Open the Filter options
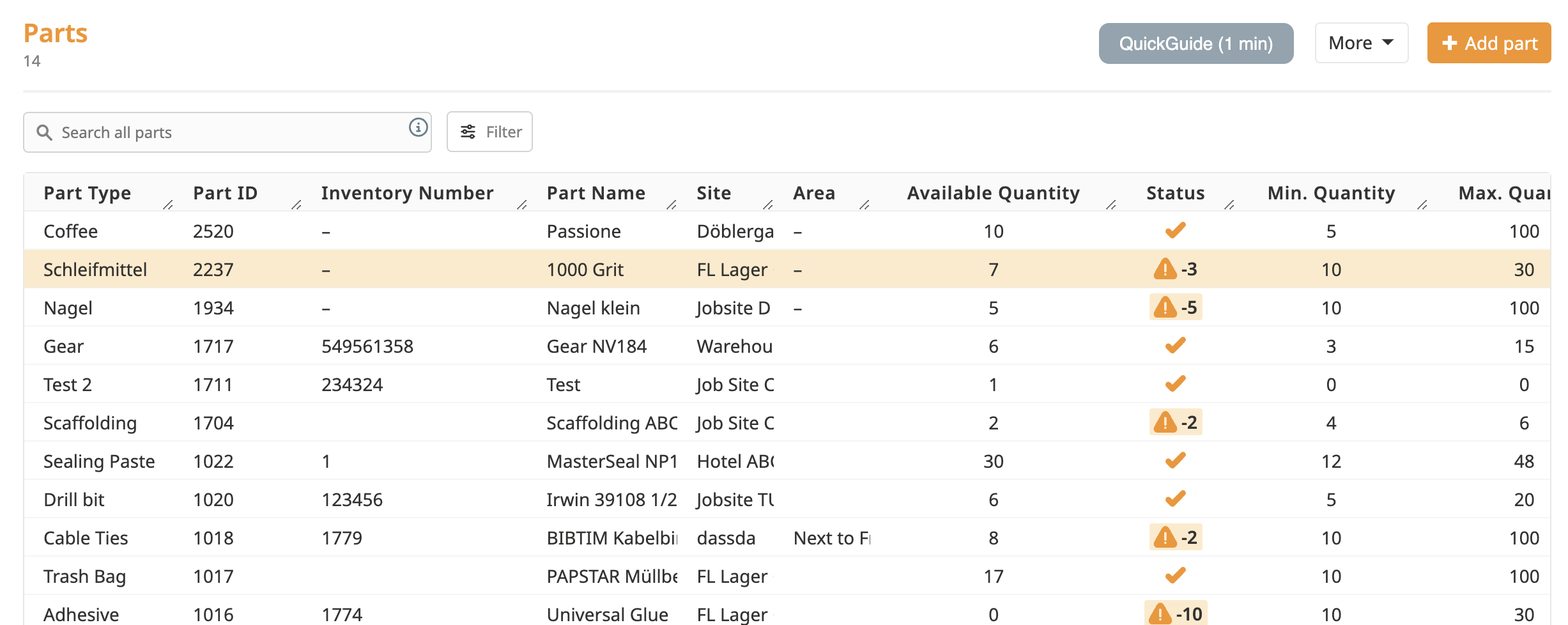 coord(489,132)
